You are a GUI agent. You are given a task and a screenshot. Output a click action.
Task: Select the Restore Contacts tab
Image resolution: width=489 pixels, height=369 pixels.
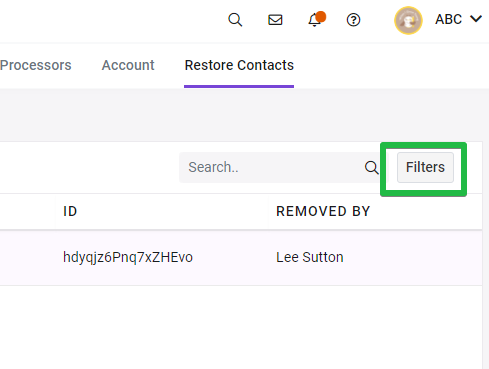(239, 65)
